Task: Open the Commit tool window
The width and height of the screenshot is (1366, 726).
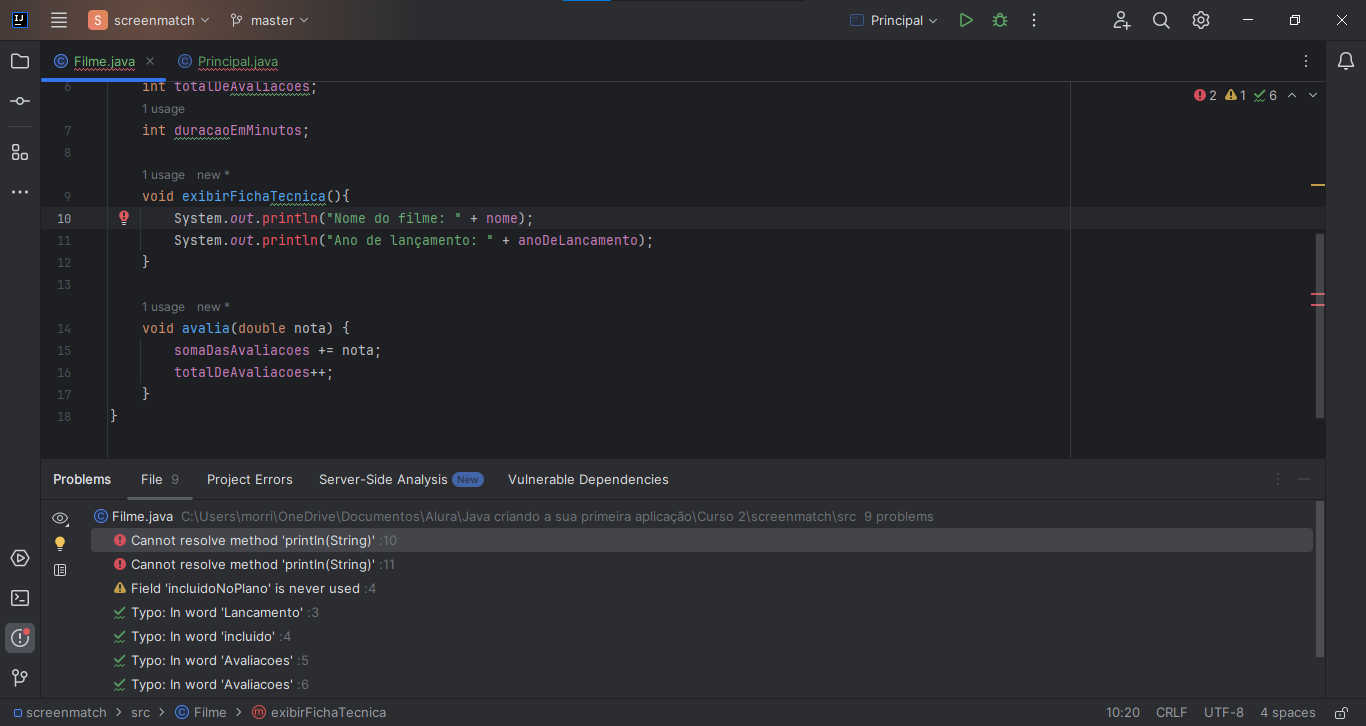Action: pyautogui.click(x=20, y=101)
